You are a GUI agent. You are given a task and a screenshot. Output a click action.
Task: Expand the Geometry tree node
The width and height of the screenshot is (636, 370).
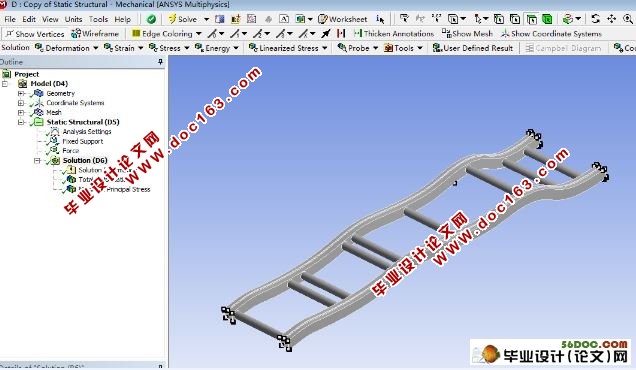(x=21, y=93)
